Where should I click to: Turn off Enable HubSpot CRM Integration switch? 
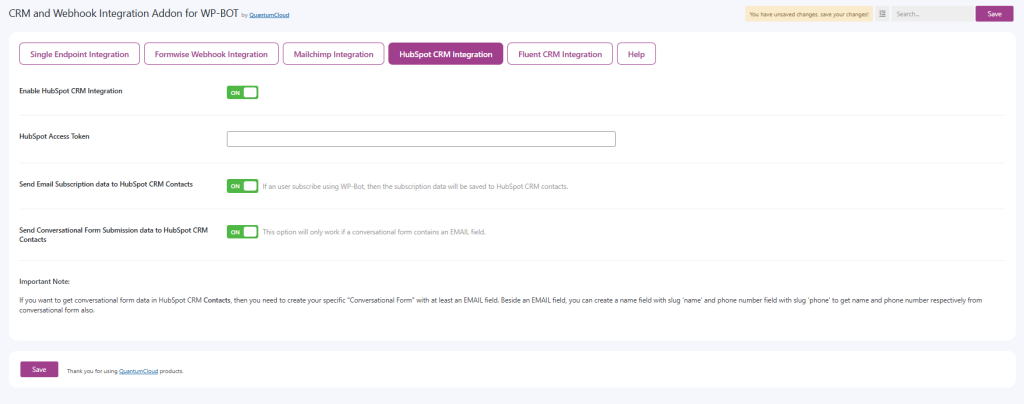pyautogui.click(x=242, y=92)
